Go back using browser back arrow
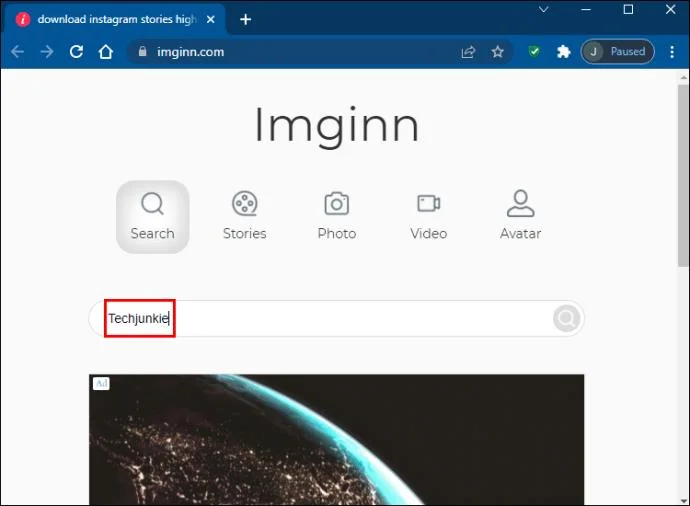690x506 pixels. pos(18,51)
